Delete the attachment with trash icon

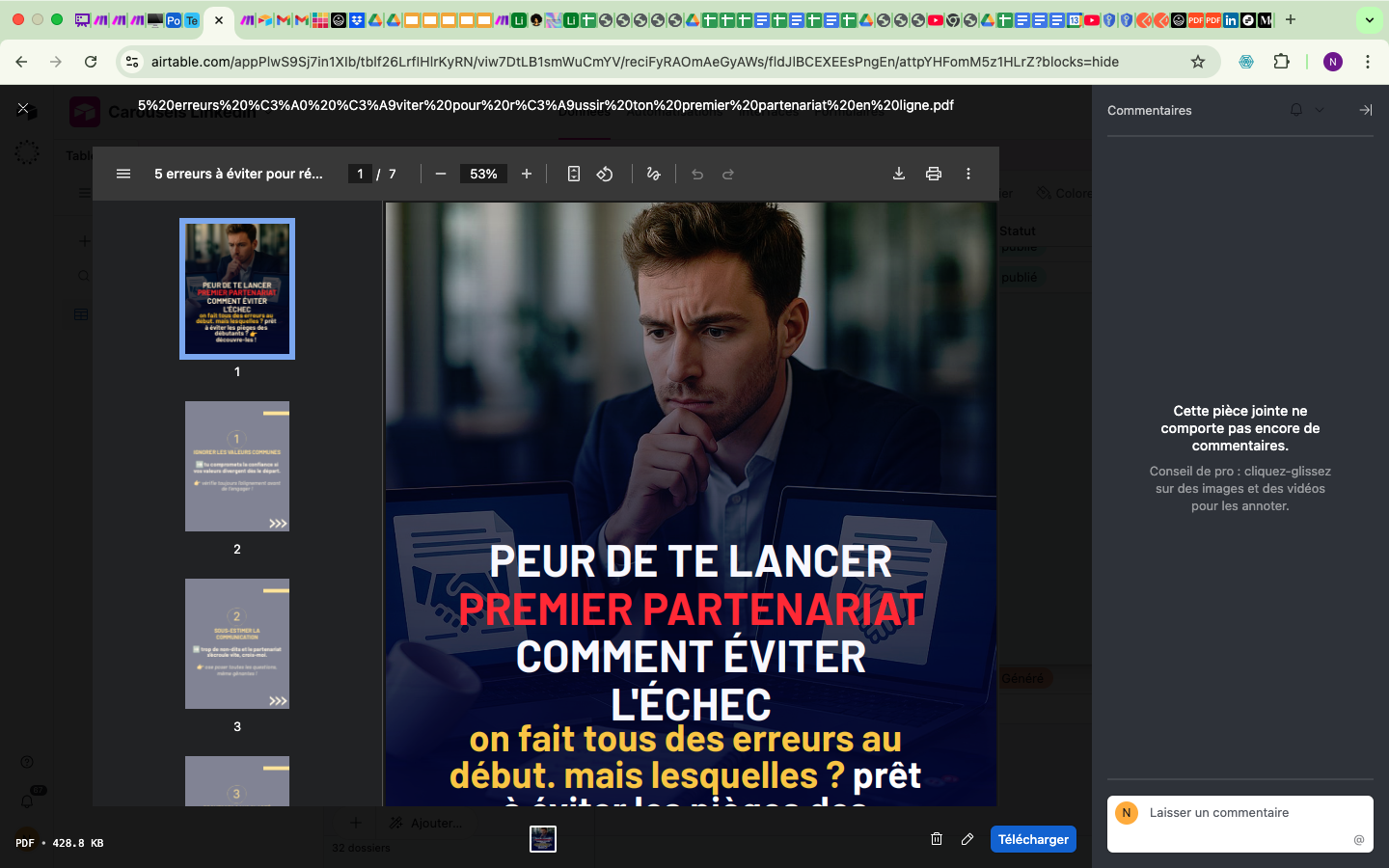pos(937,839)
